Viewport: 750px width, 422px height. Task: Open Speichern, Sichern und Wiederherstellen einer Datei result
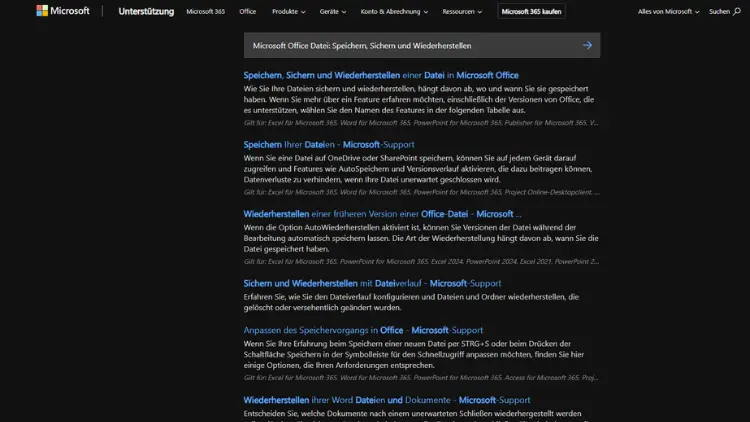point(381,75)
